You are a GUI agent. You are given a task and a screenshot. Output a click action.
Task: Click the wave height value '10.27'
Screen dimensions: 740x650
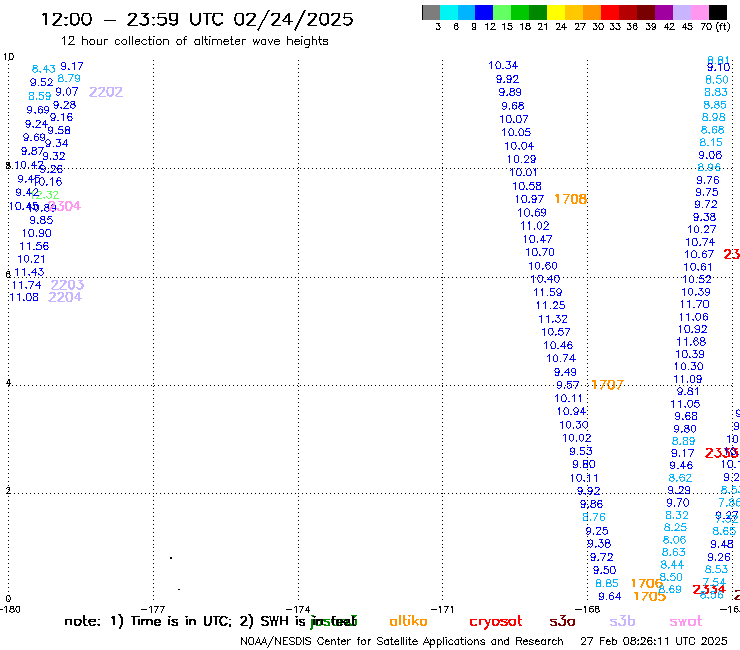(x=701, y=229)
